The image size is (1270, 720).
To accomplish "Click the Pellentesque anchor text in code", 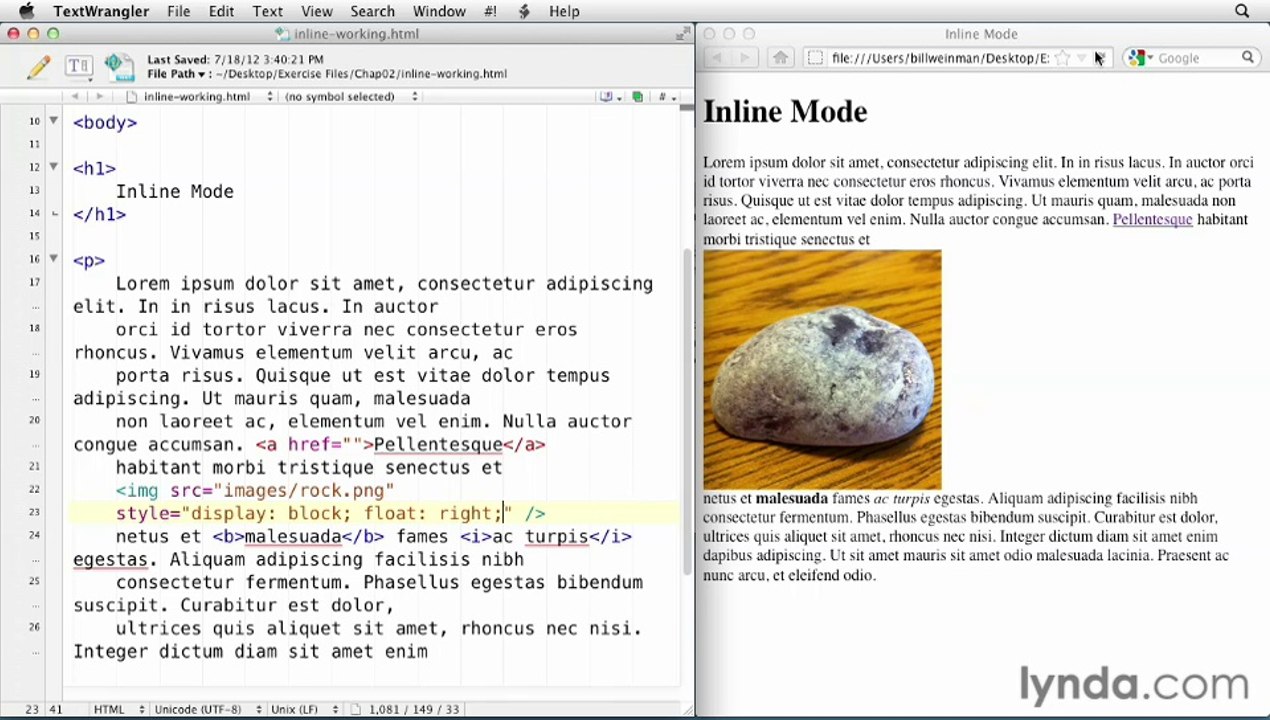I will pos(438,444).
